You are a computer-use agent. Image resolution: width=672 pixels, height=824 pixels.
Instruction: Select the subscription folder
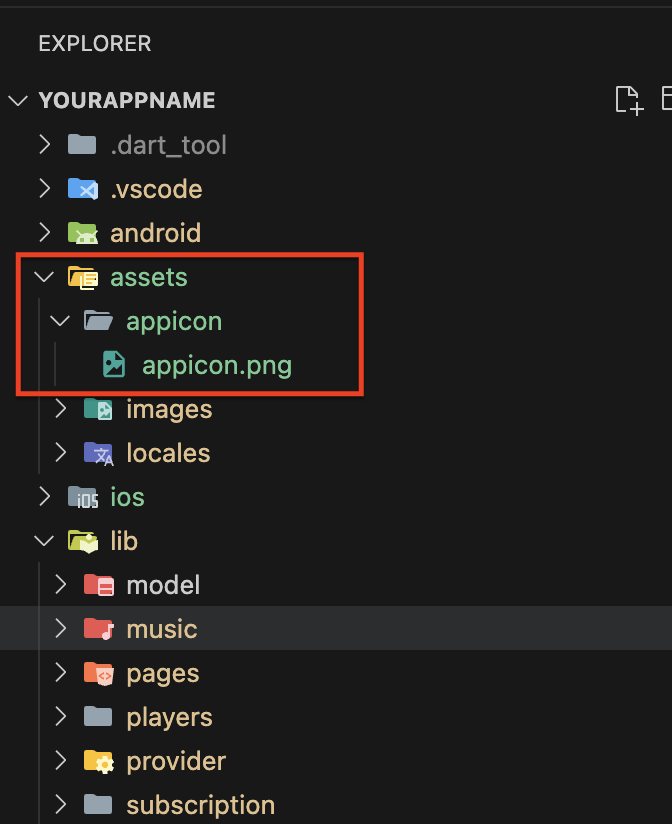coord(200,805)
